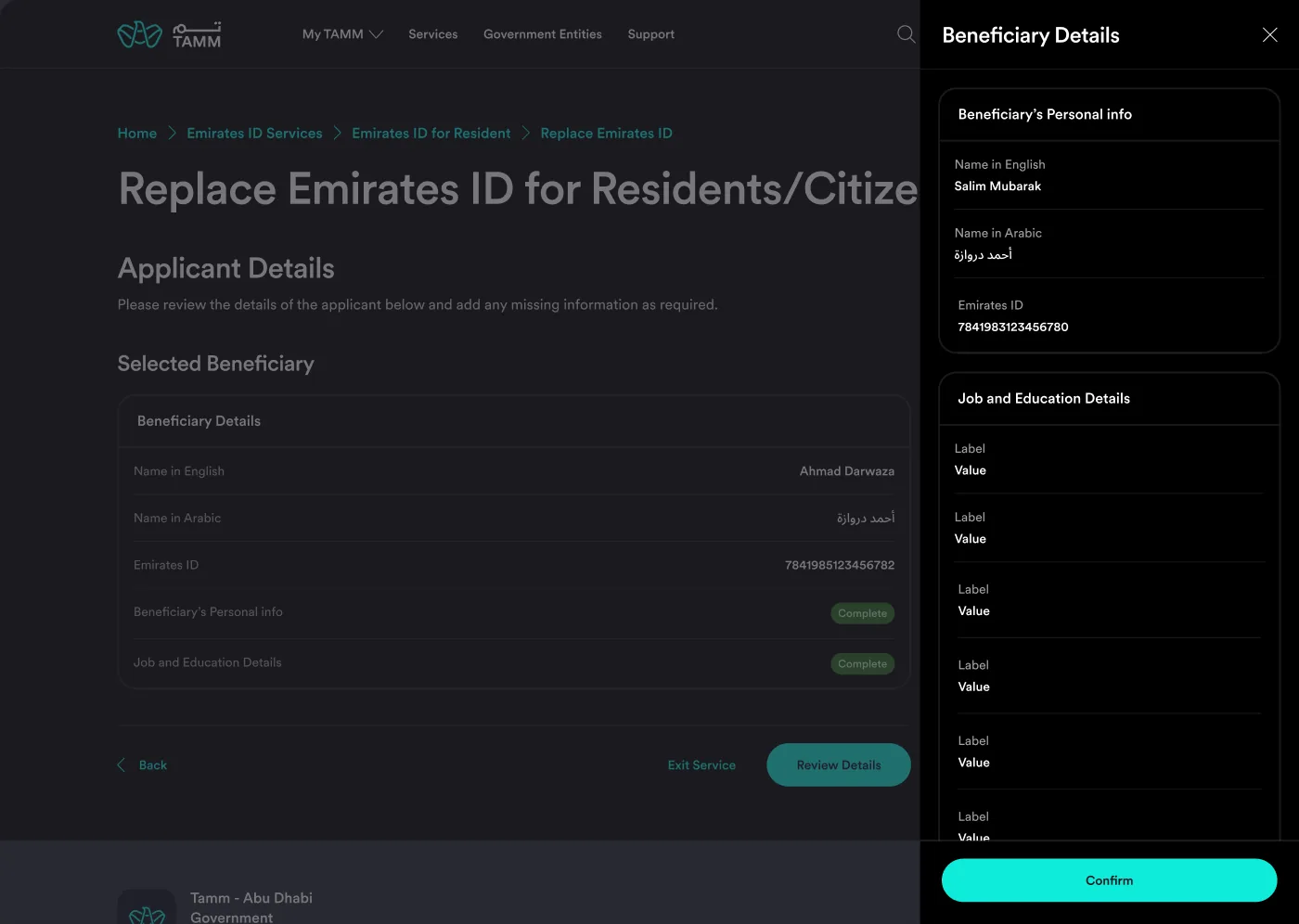Click Complete badge for Job and Education Details
Screen dimensions: 1299x924
862,663
